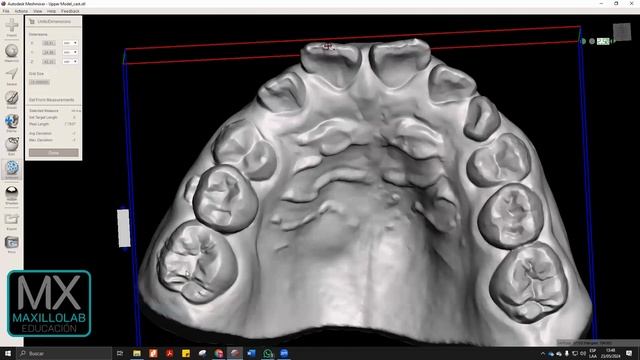640x360 pixels.
Task: Click the taskbar search box 'Buscar'
Action: [x=64, y=353]
